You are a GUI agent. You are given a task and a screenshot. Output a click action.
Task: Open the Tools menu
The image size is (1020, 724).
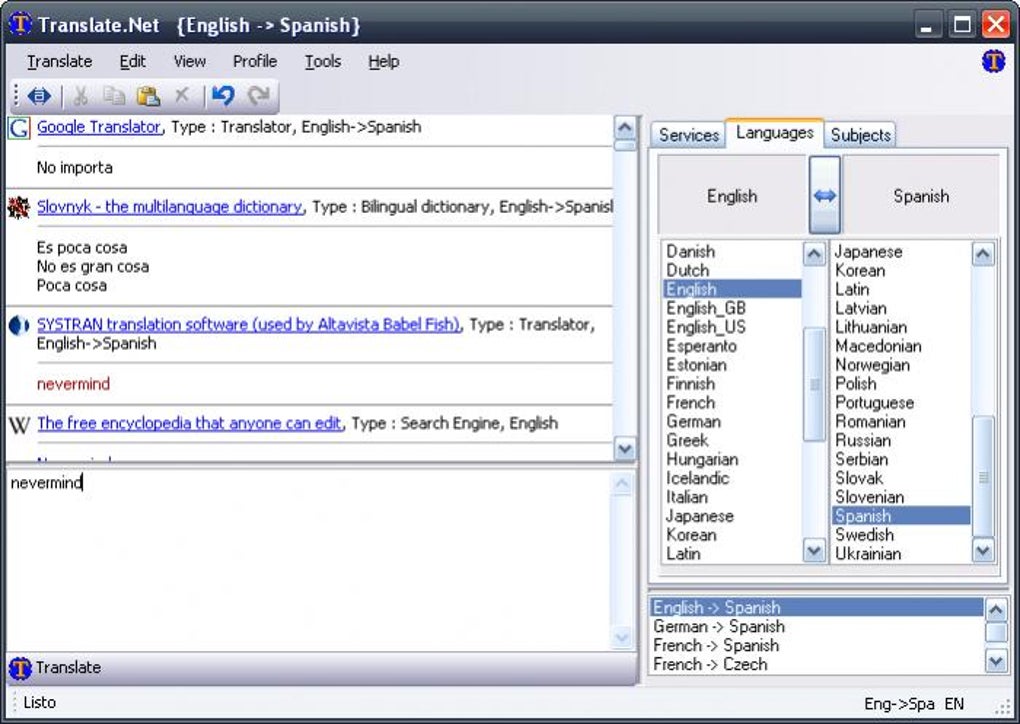click(x=323, y=62)
